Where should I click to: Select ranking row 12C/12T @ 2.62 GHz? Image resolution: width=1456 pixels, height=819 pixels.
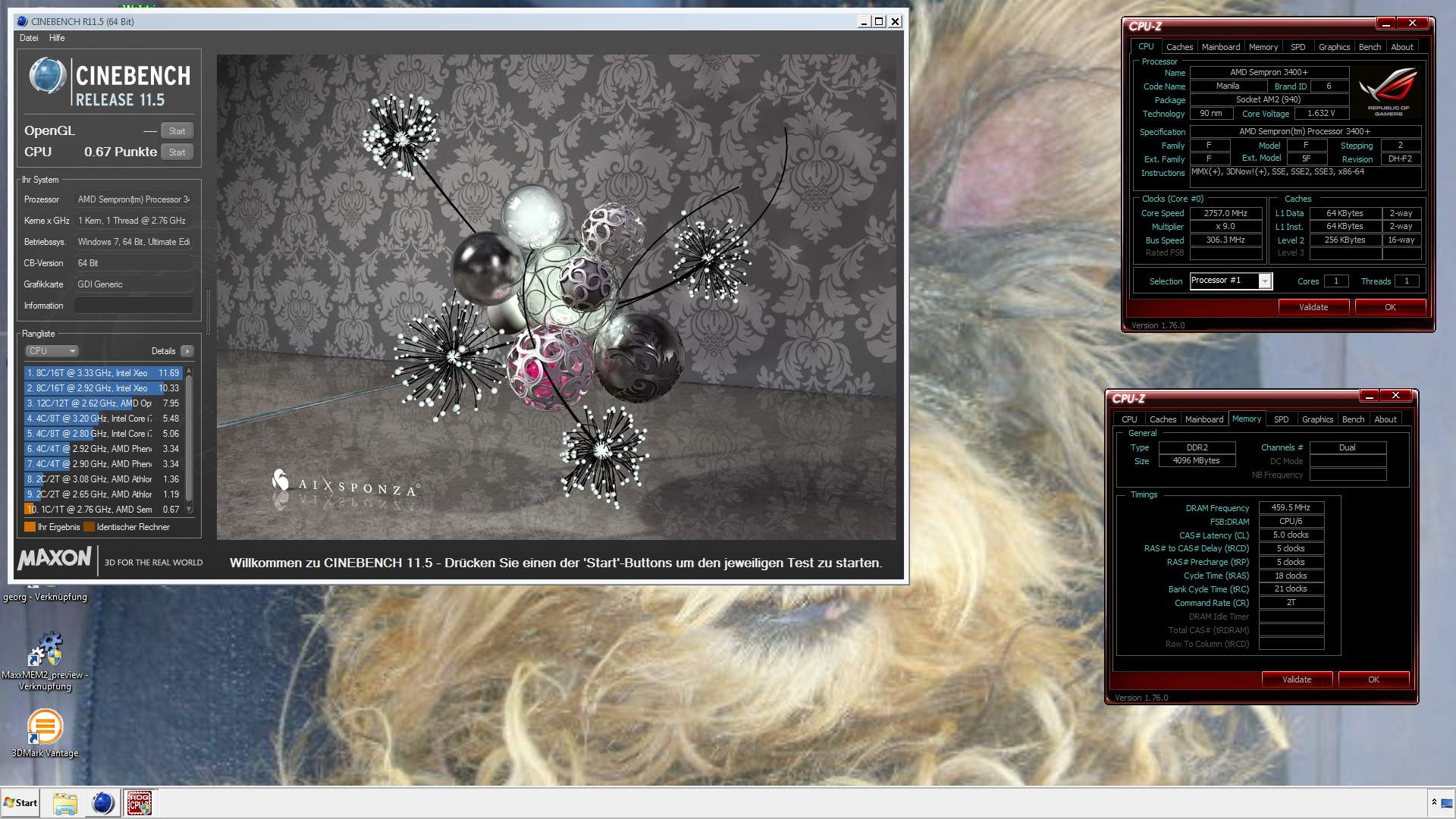[103, 403]
